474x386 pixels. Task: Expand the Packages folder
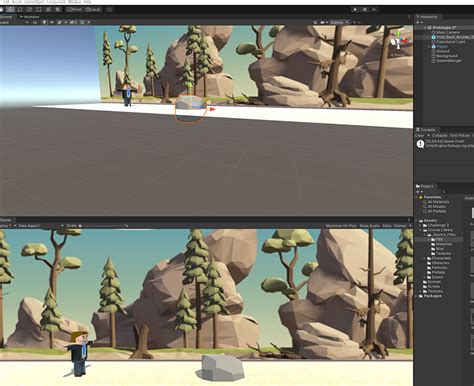point(417,296)
